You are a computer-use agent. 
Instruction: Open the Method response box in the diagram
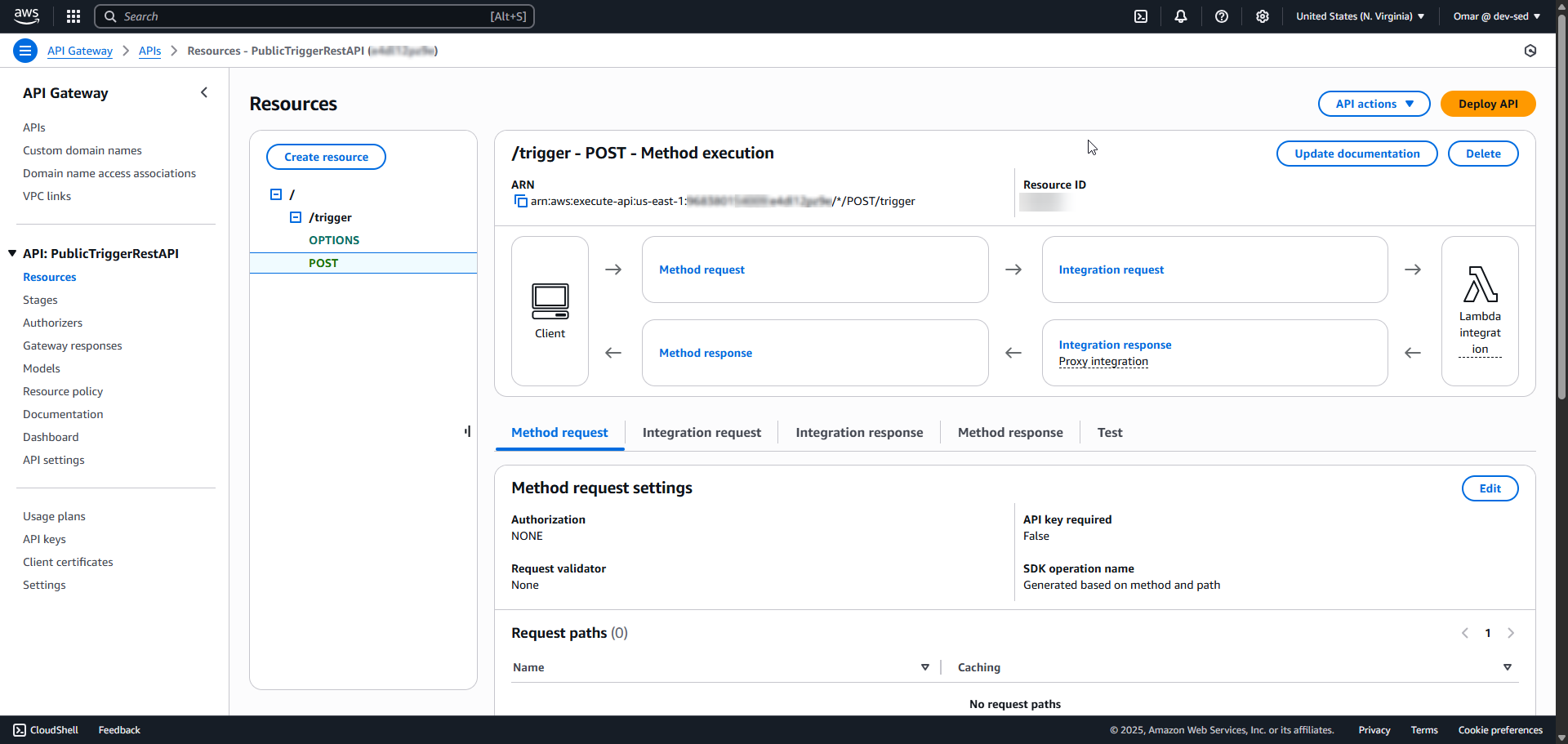click(815, 353)
